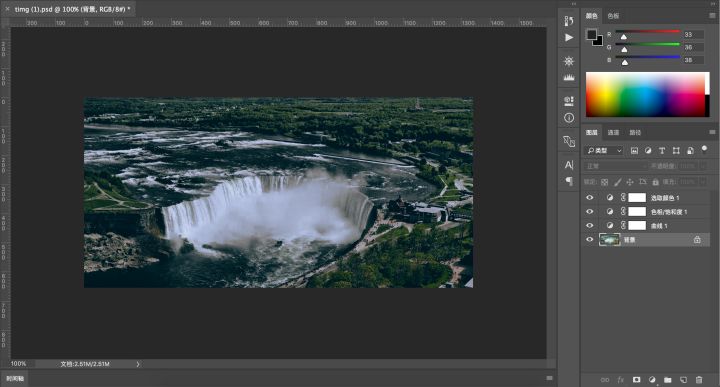Open the layer opacity dropdown arrow

tap(703, 166)
